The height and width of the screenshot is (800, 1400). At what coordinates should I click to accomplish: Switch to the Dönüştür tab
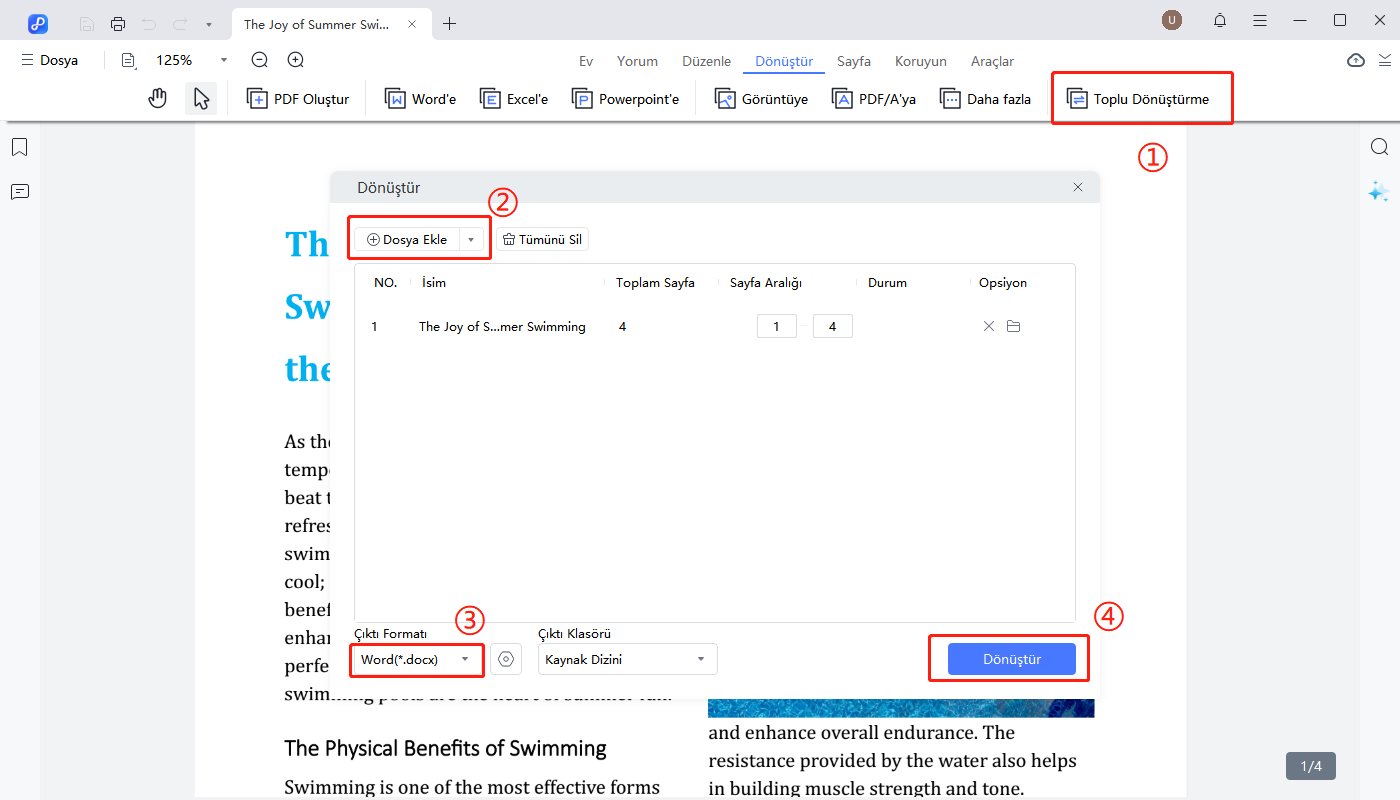tap(784, 61)
